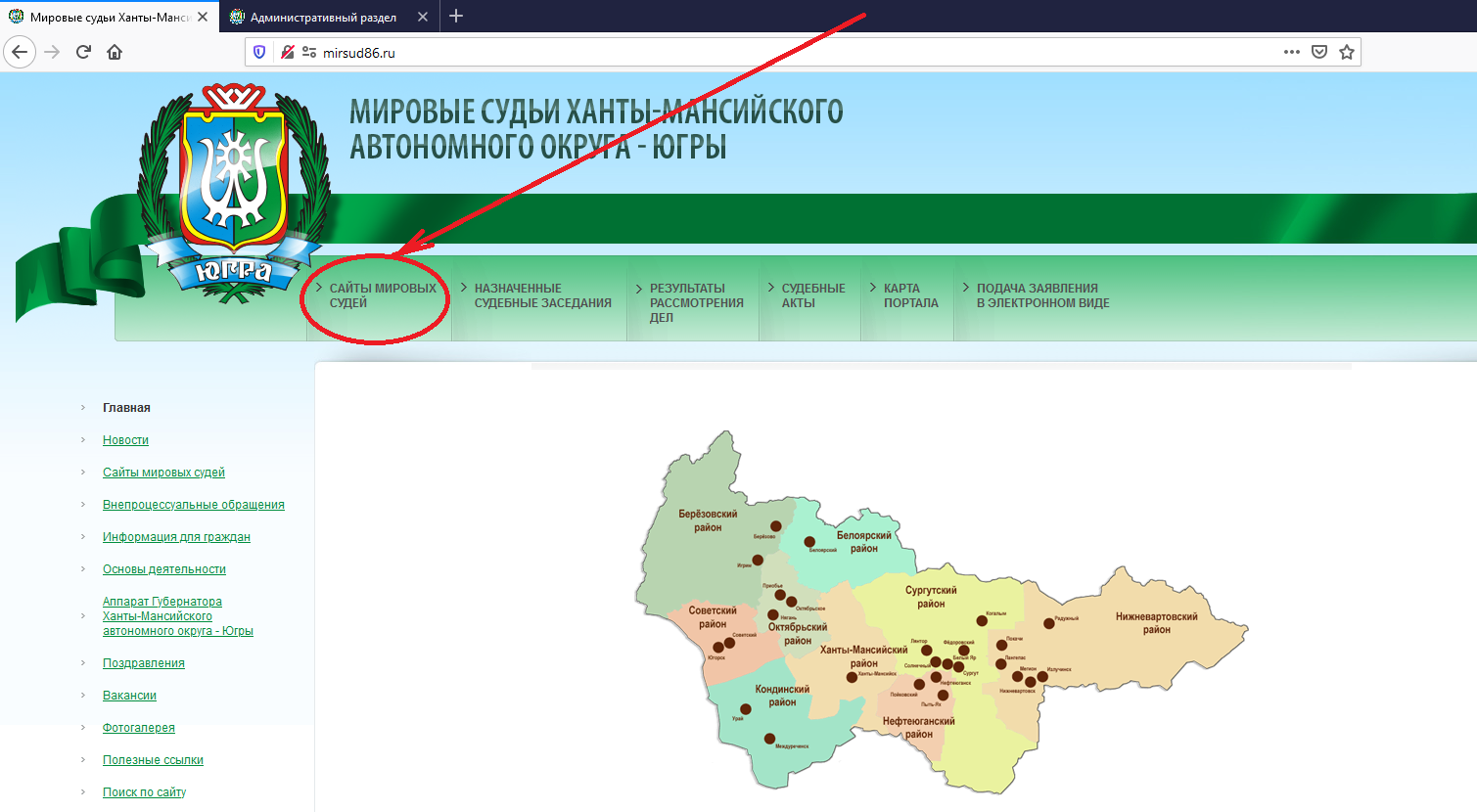Open Поиск по сайту link

(144, 792)
